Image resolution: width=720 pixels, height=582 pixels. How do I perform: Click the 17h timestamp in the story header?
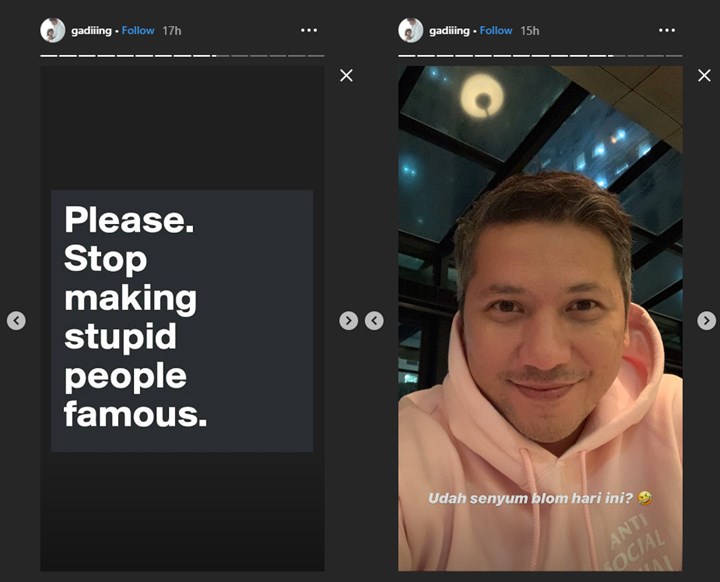pos(171,30)
